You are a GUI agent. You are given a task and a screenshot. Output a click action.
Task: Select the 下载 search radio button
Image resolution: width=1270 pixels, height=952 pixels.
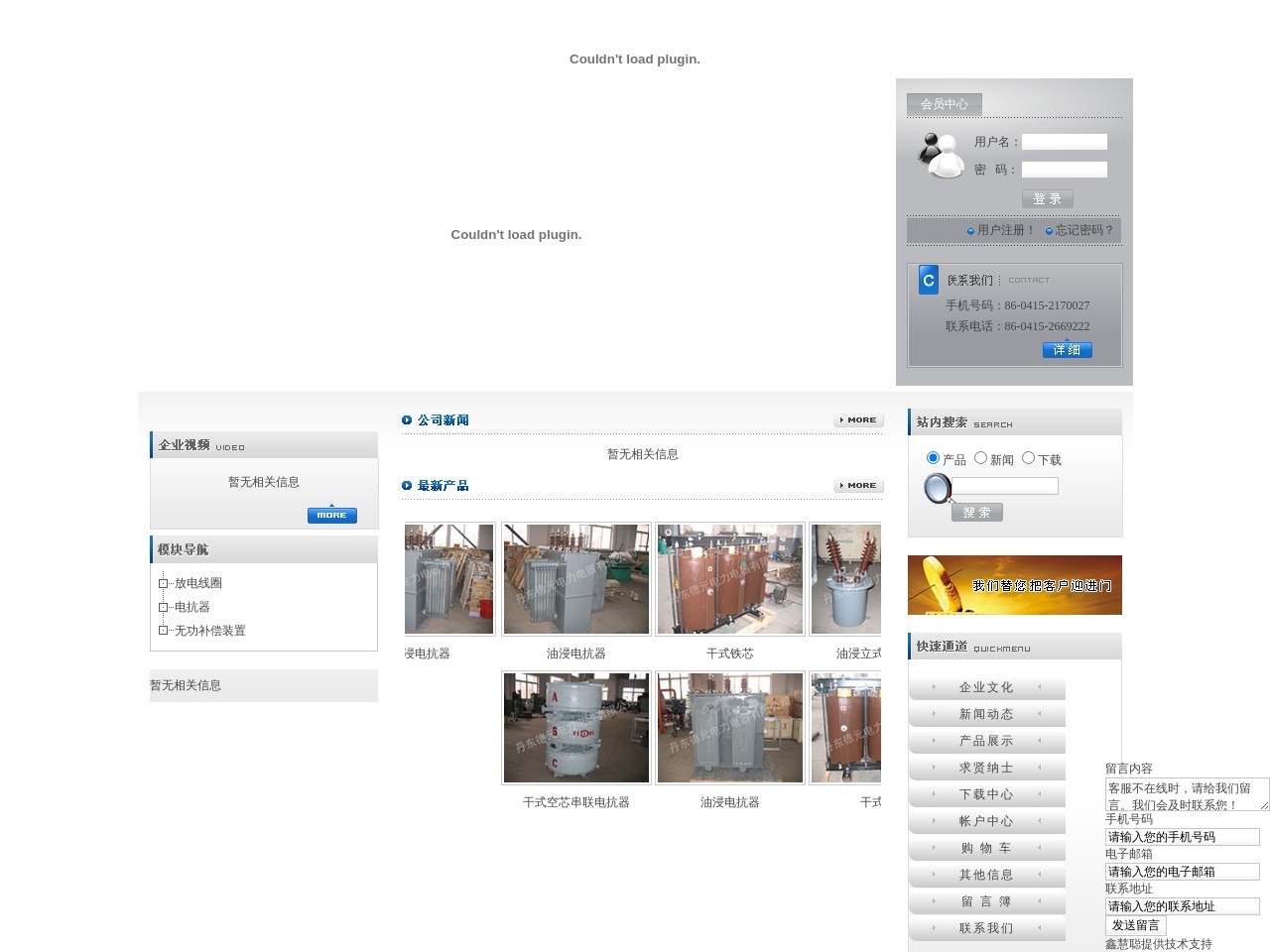coord(1028,458)
